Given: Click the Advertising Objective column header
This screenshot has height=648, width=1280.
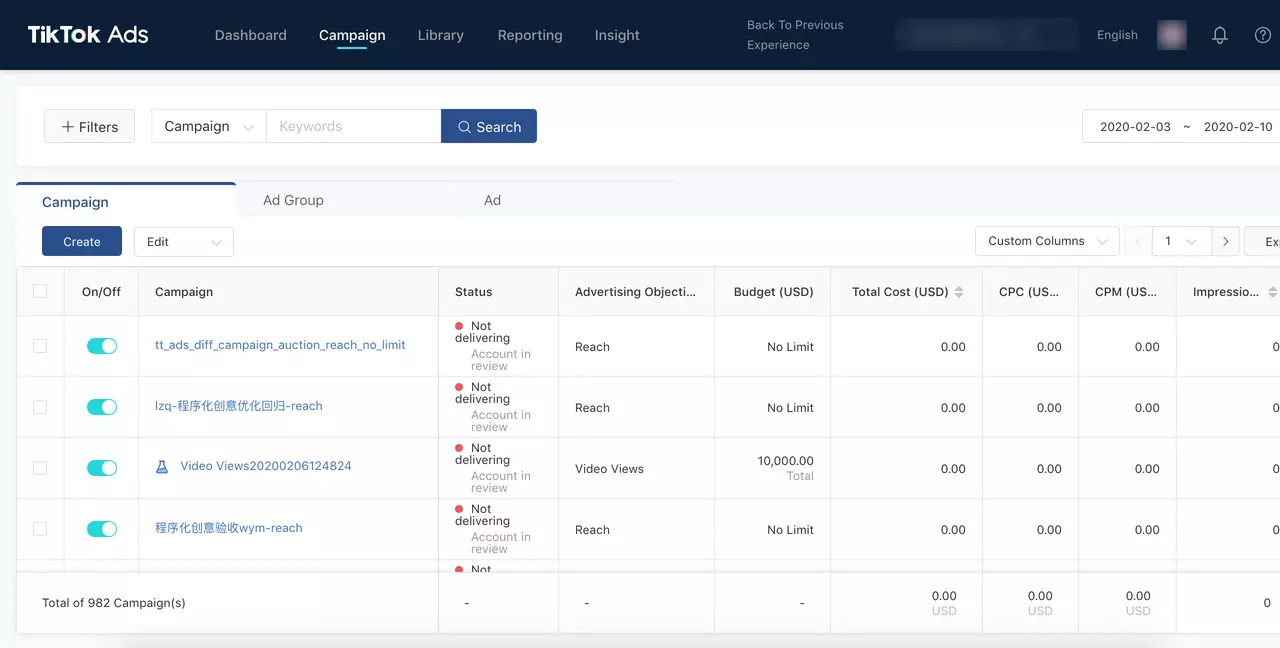Looking at the screenshot, I should (x=635, y=292).
